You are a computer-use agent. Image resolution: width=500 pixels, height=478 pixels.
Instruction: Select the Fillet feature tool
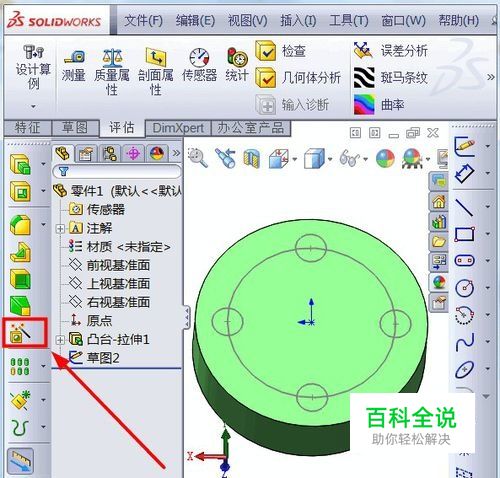coord(20,225)
